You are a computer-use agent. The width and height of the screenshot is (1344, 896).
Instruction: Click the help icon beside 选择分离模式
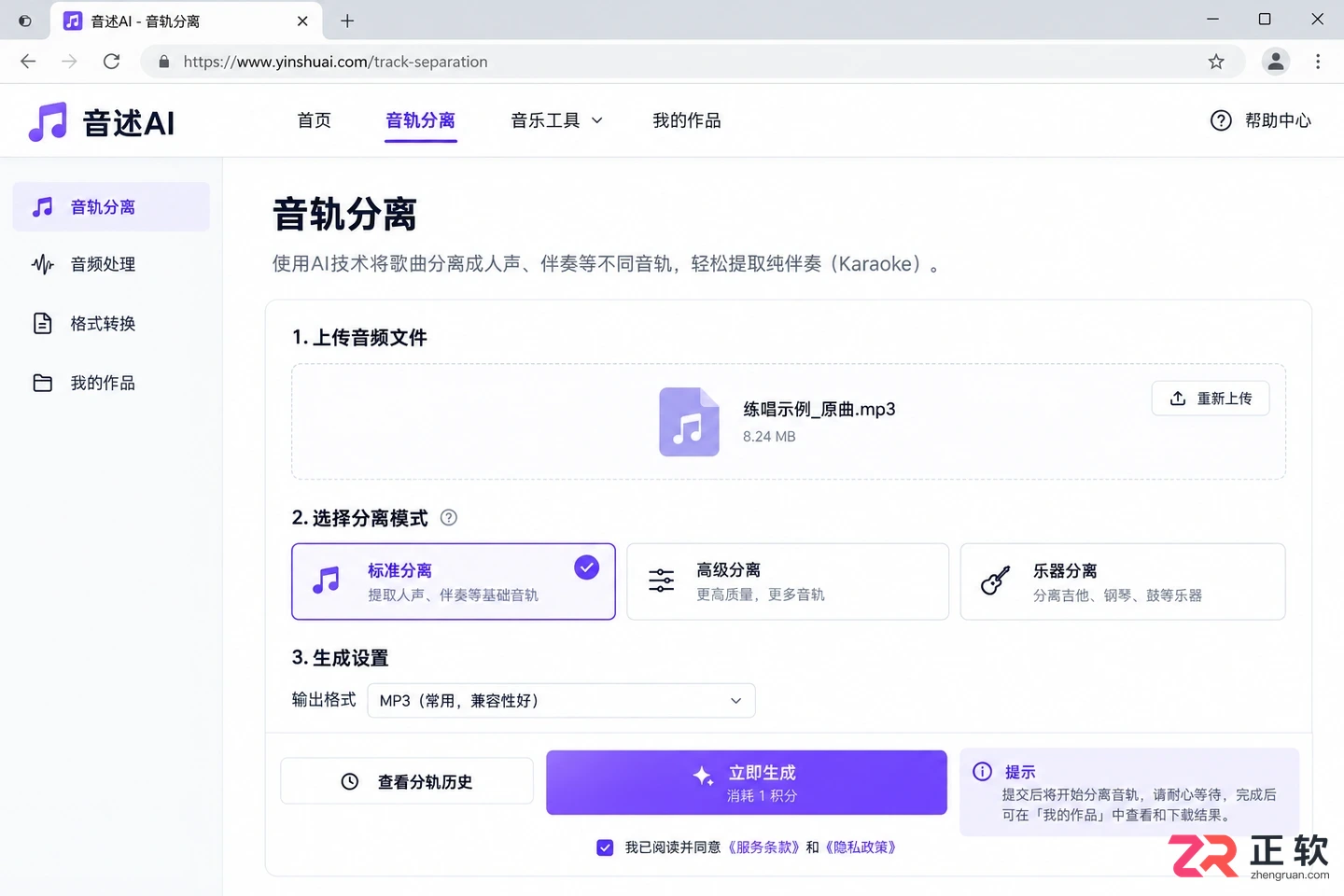point(449,517)
